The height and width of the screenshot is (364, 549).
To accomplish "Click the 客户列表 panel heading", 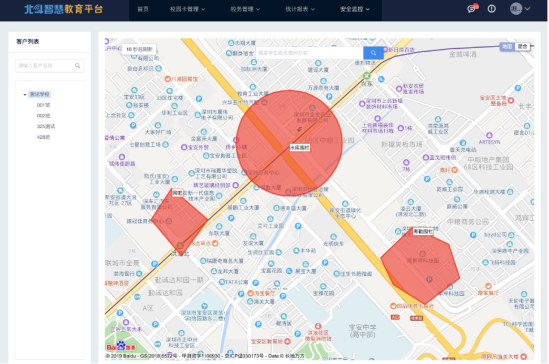I will [x=28, y=42].
